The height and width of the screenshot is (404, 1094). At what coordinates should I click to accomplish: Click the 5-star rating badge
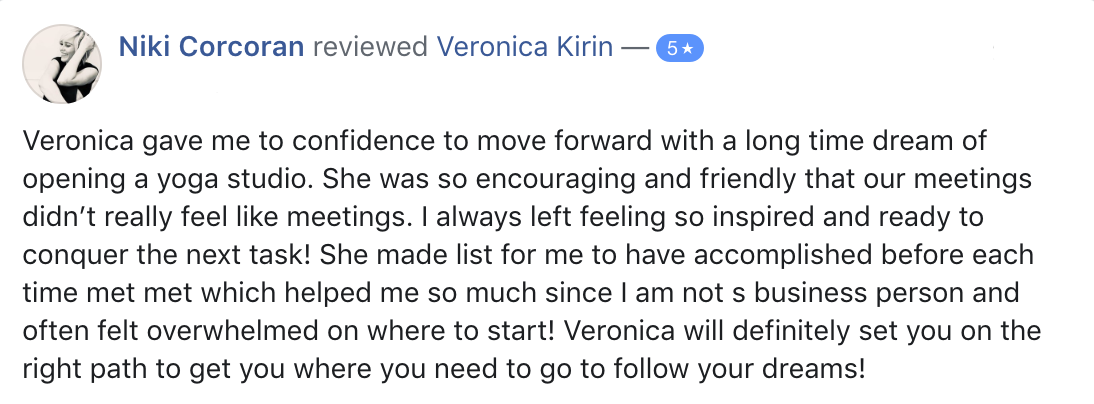(680, 48)
